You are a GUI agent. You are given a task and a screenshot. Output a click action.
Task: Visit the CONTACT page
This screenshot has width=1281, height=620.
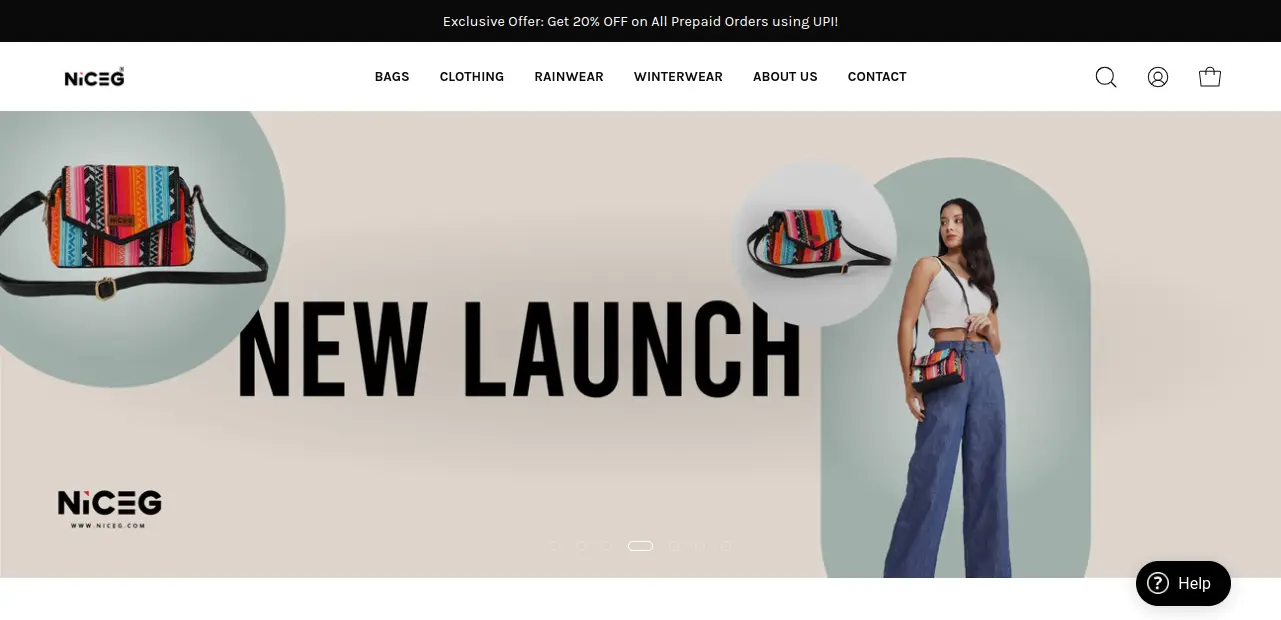pos(877,77)
